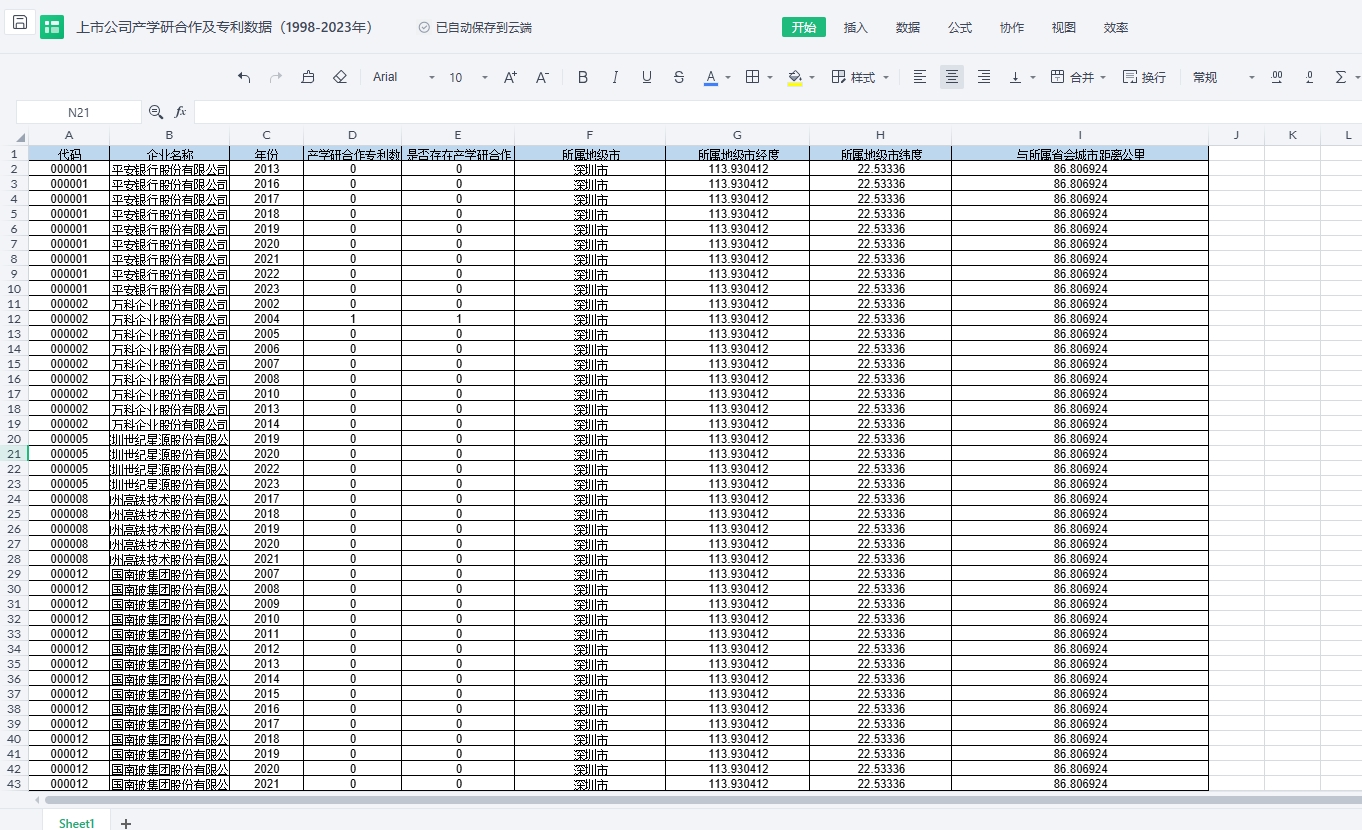Increase font size with A+ icon

coord(510,77)
